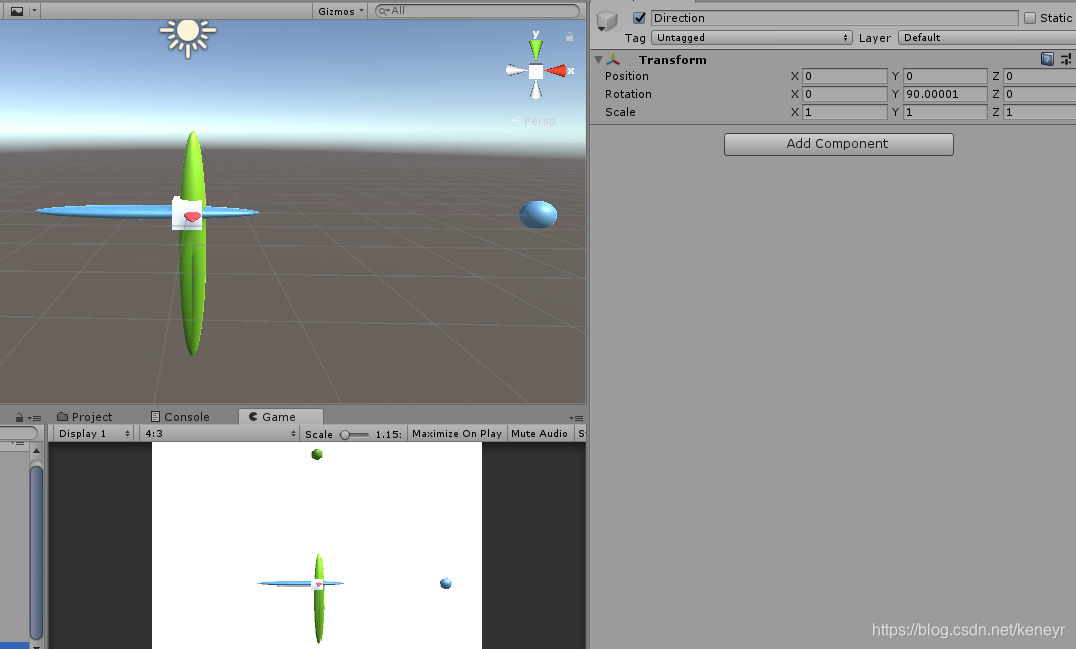Click the scene search field labeled All

[x=477, y=11]
